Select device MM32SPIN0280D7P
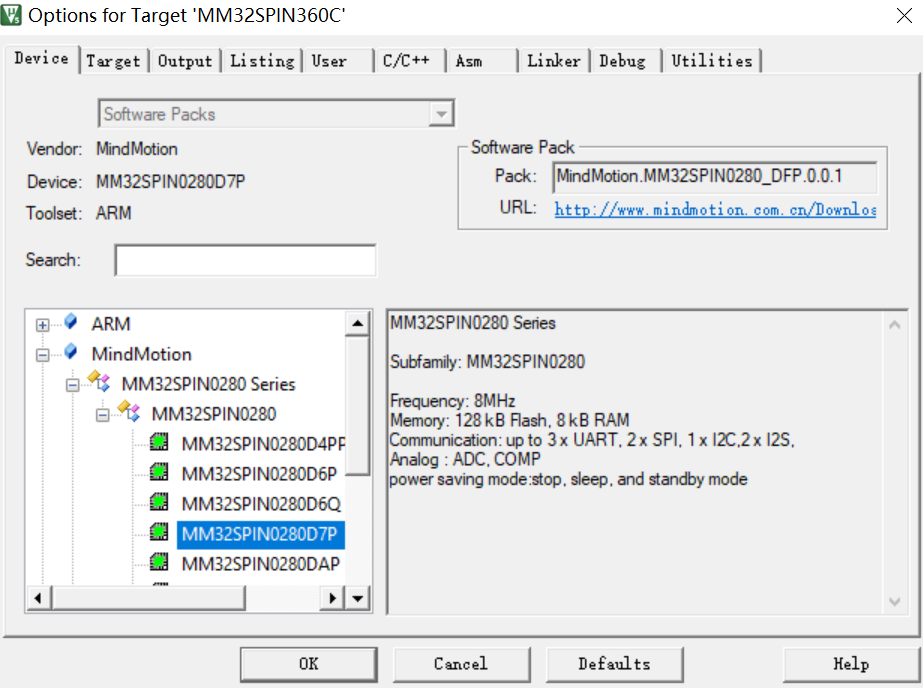This screenshot has height=688, width=923. click(259, 534)
